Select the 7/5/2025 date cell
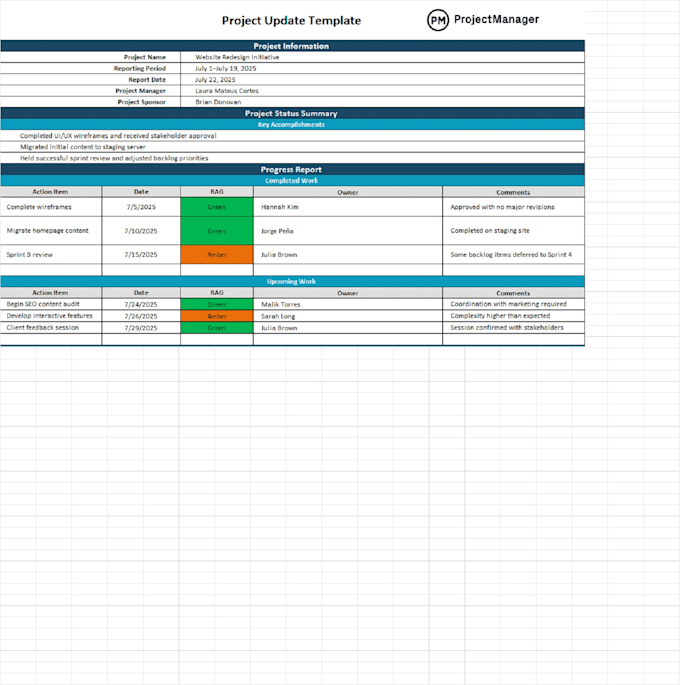The height and width of the screenshot is (685, 680). [141, 207]
